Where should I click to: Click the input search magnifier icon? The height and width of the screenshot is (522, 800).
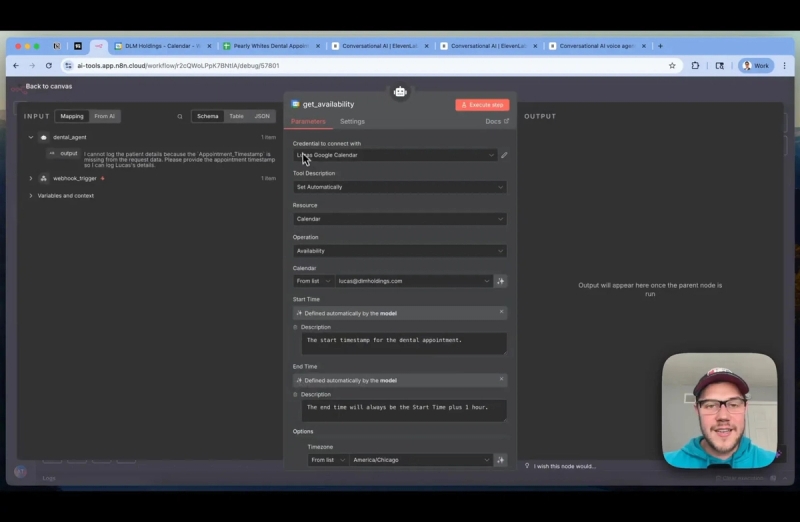pos(180,116)
